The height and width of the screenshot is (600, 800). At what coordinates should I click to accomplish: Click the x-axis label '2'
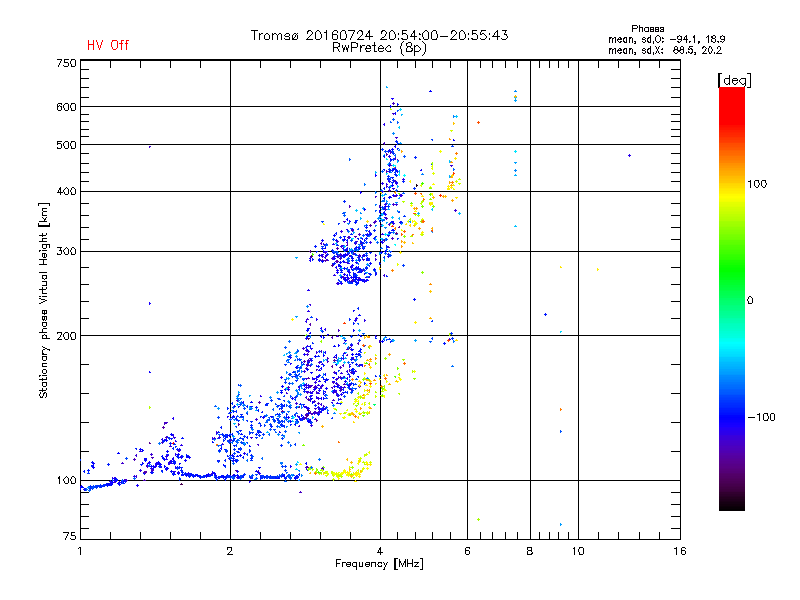pos(230,551)
